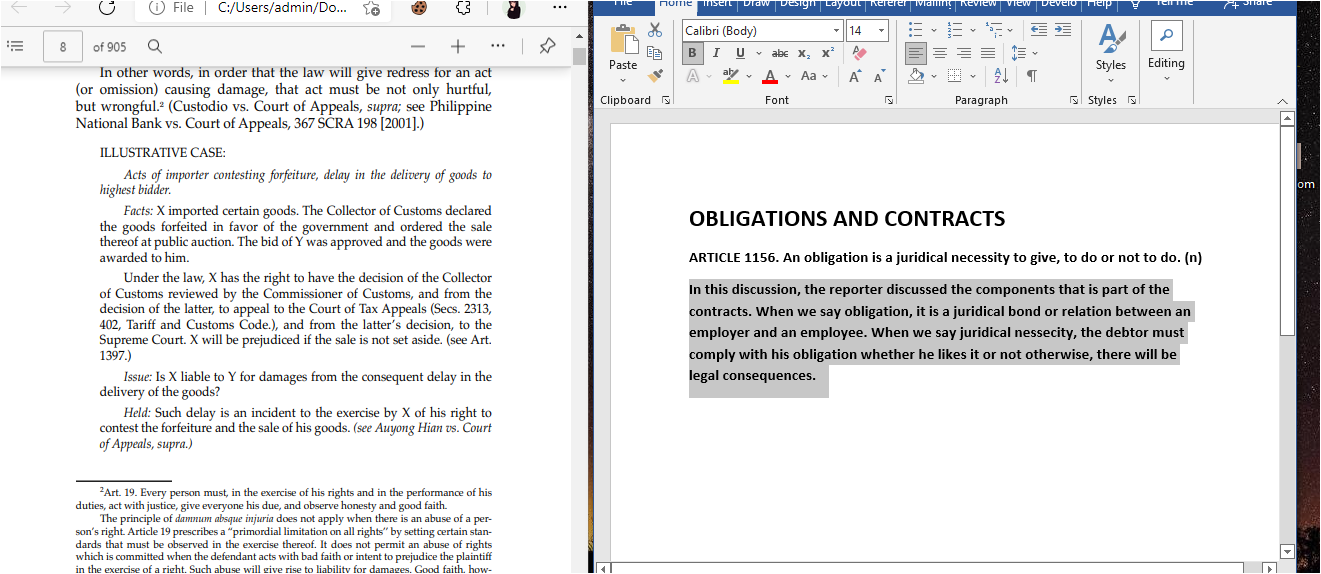Open the Styles gallery icon

click(x=1111, y=38)
